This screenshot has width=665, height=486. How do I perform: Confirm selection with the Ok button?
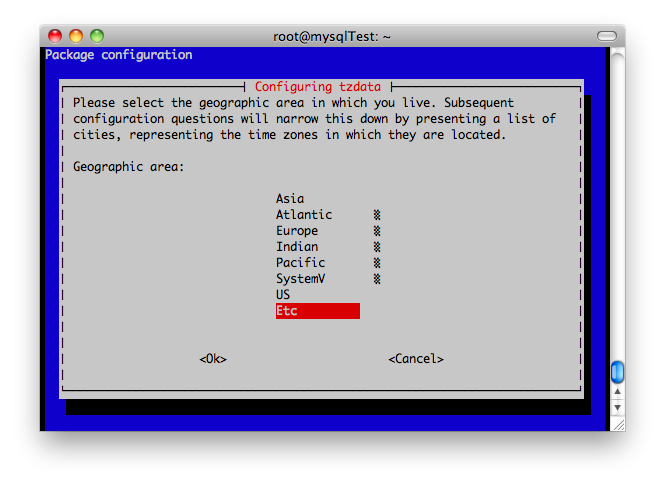(213, 359)
